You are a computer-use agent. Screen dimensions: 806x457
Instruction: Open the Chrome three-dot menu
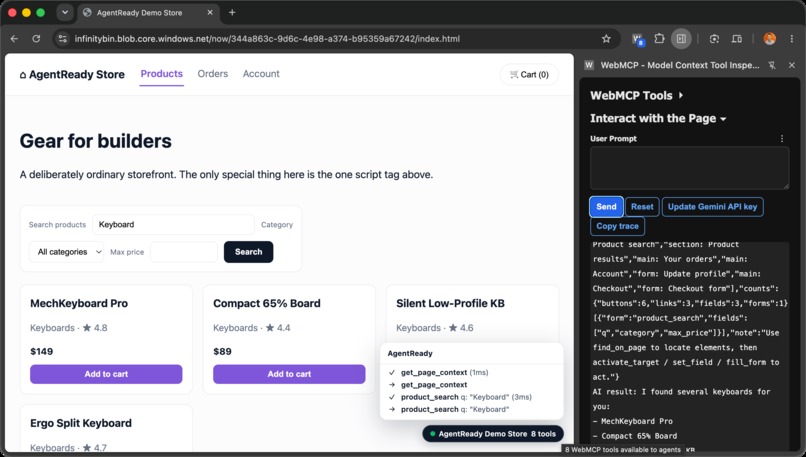[792, 39]
